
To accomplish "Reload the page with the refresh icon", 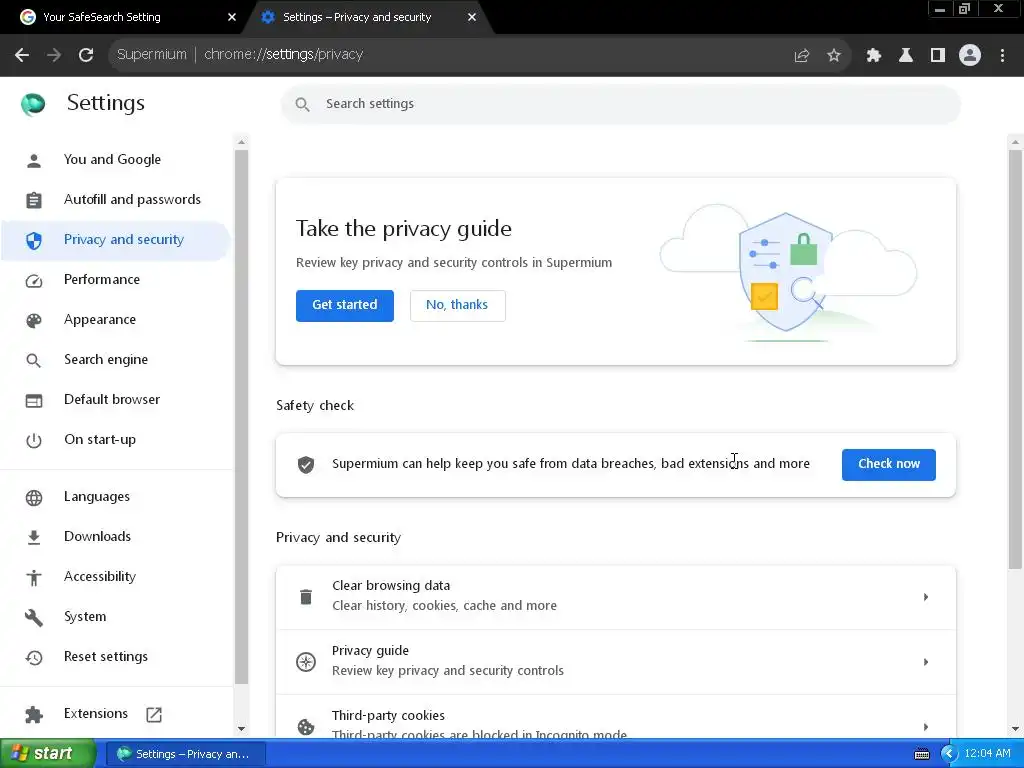I will [86, 55].
